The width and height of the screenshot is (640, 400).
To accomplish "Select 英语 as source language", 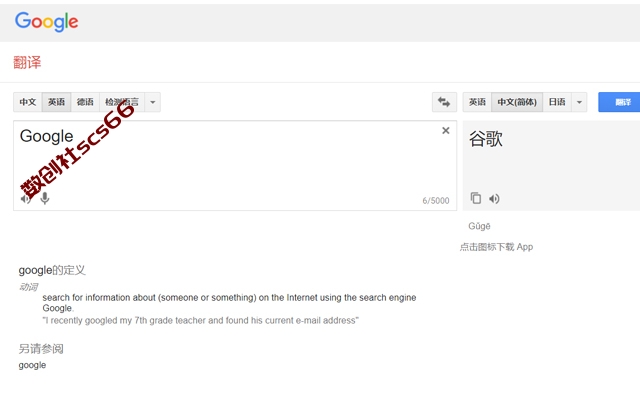I will tap(56, 102).
